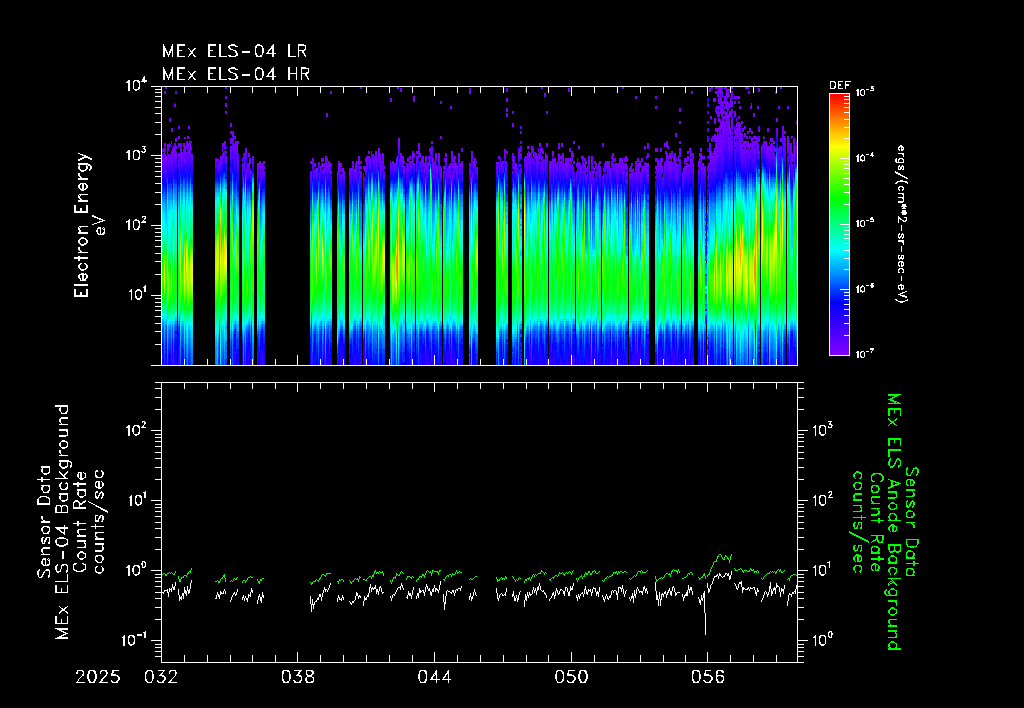Click the 10^2 tick on lower-left count rate axis
The width and height of the screenshot is (1024, 708).
tap(137, 431)
